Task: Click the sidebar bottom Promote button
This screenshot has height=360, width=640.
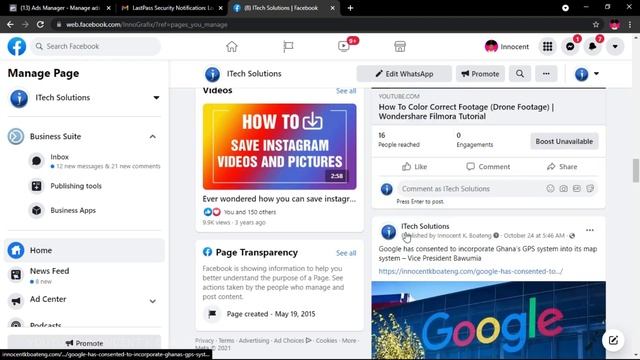Action: 84,343
